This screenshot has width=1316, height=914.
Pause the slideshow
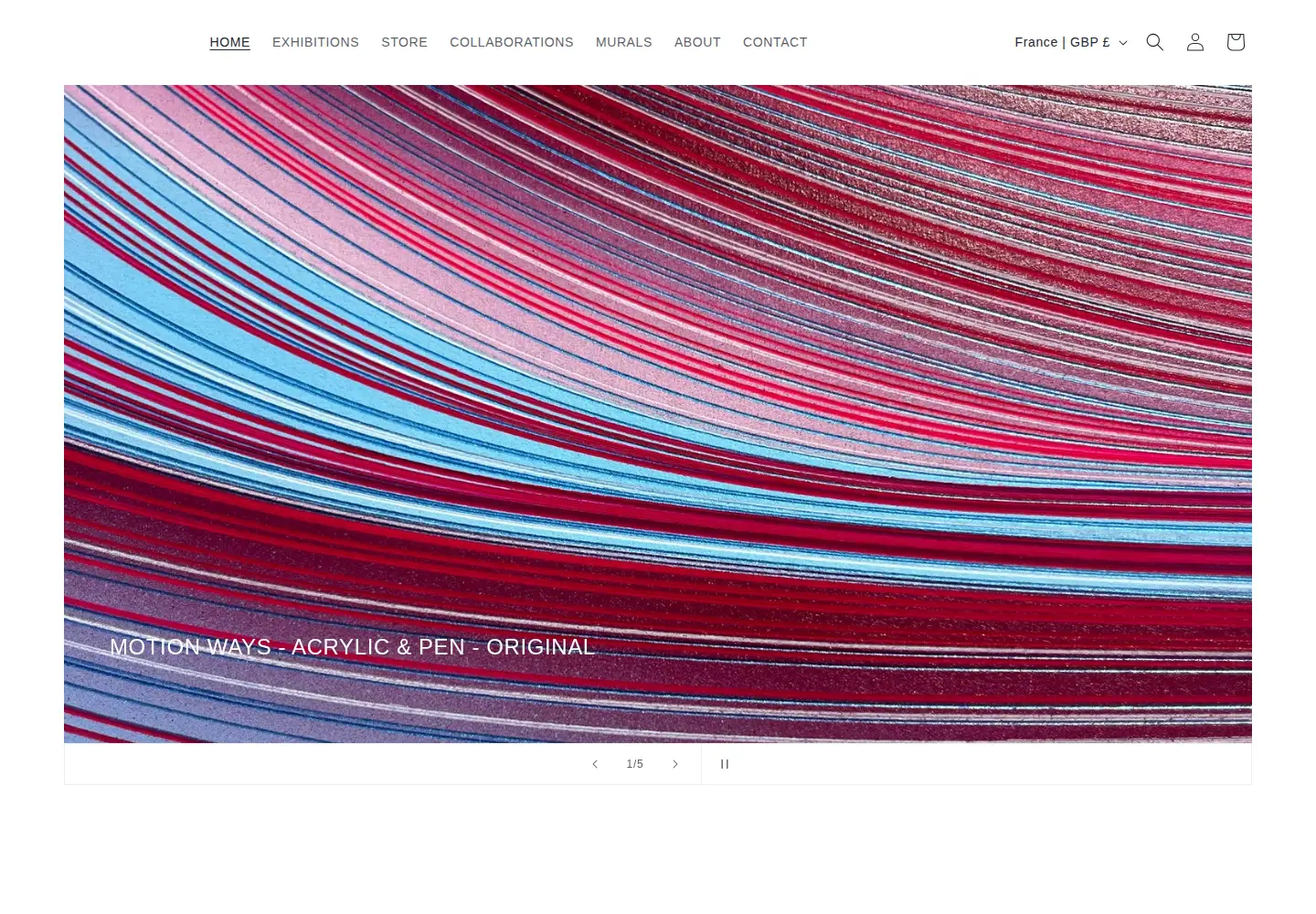coord(725,764)
